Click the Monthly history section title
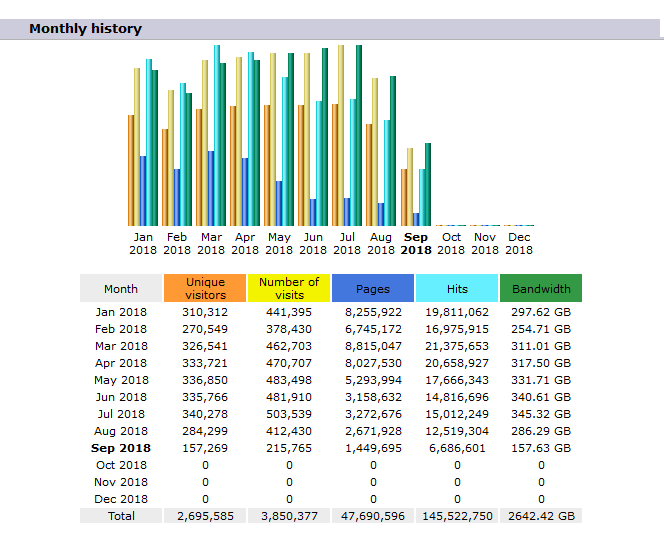Viewport: 664px width, 540px height. coord(85,29)
